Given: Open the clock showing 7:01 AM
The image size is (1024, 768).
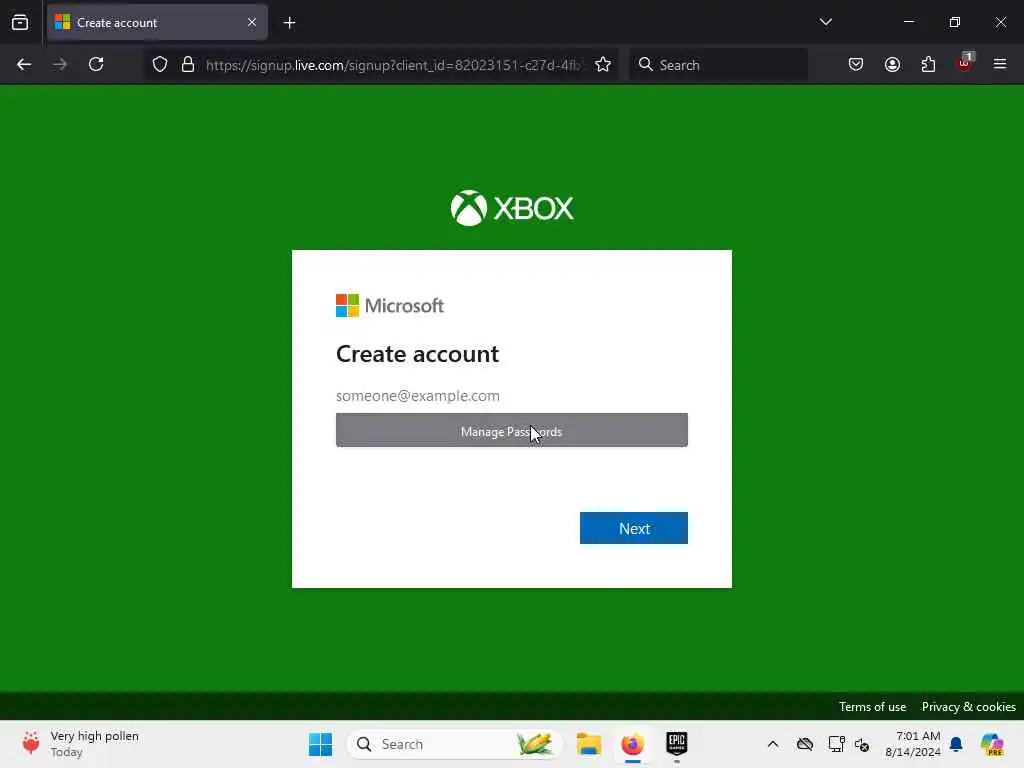Looking at the screenshot, I should pyautogui.click(x=912, y=744).
